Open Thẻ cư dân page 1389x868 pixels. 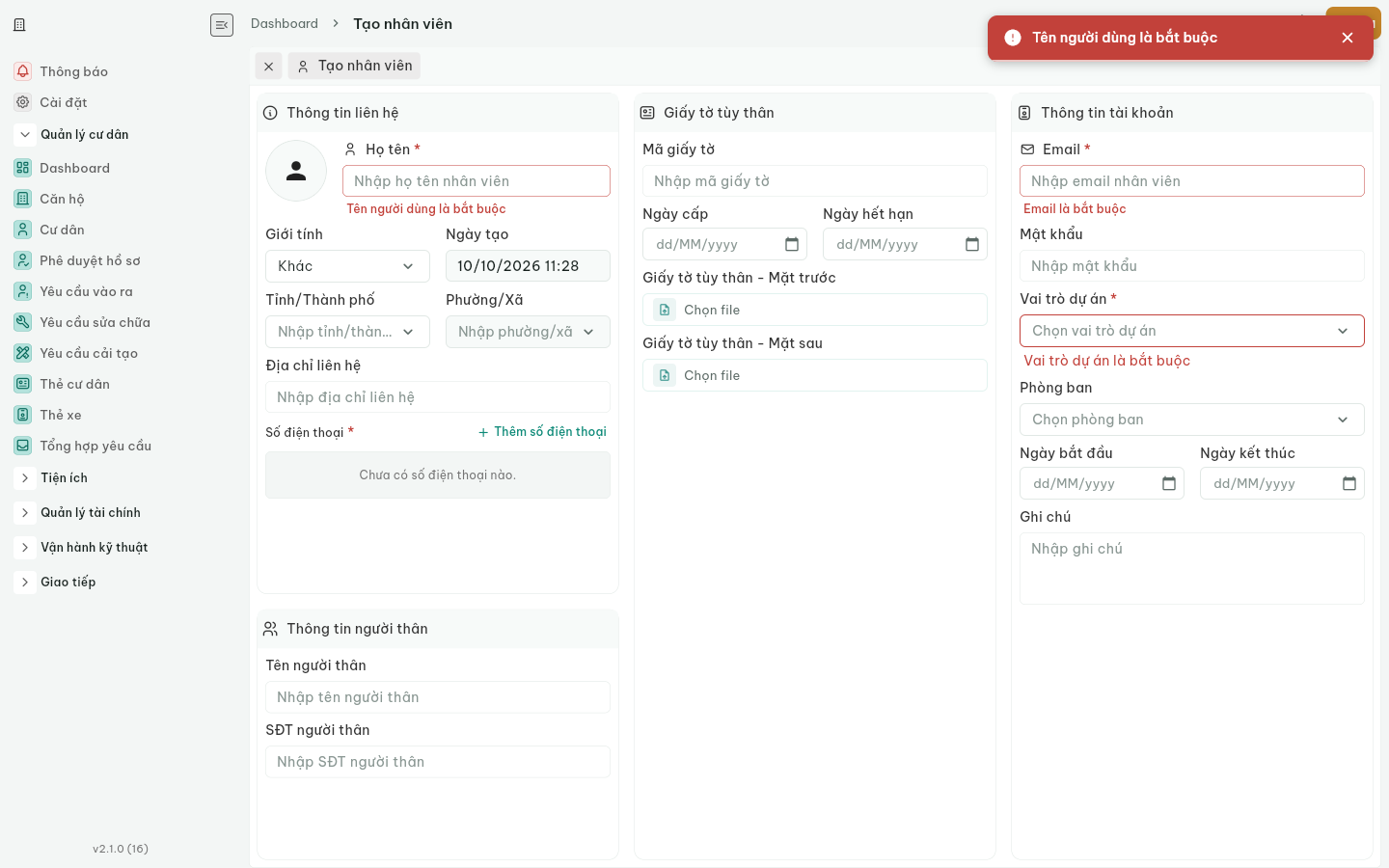pyautogui.click(x=74, y=384)
